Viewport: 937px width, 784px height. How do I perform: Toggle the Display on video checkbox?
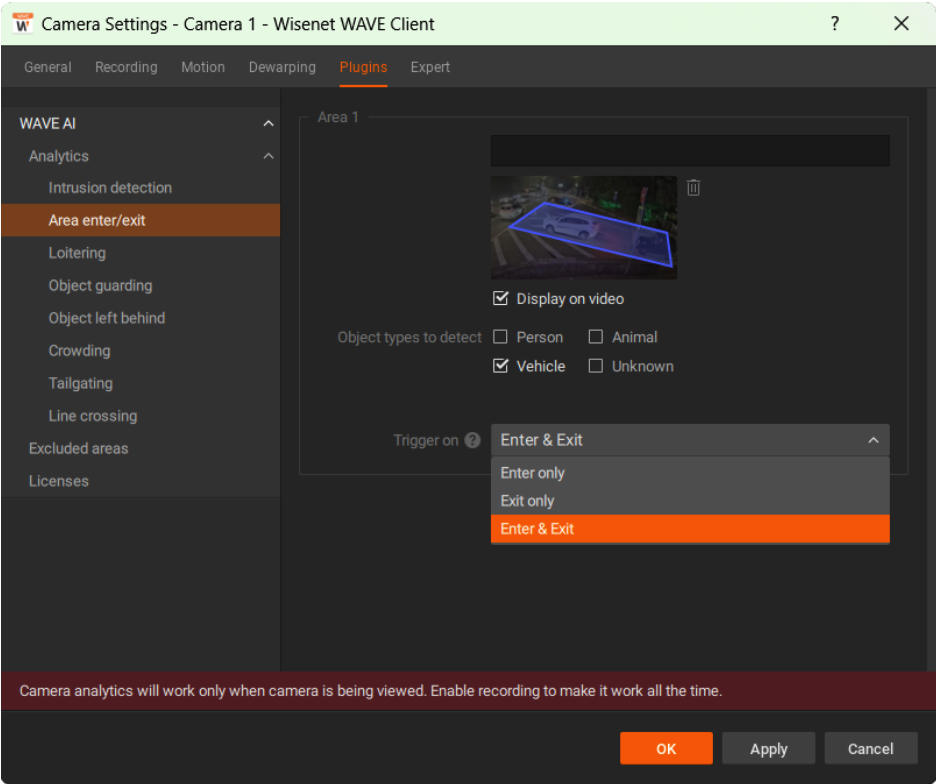501,298
